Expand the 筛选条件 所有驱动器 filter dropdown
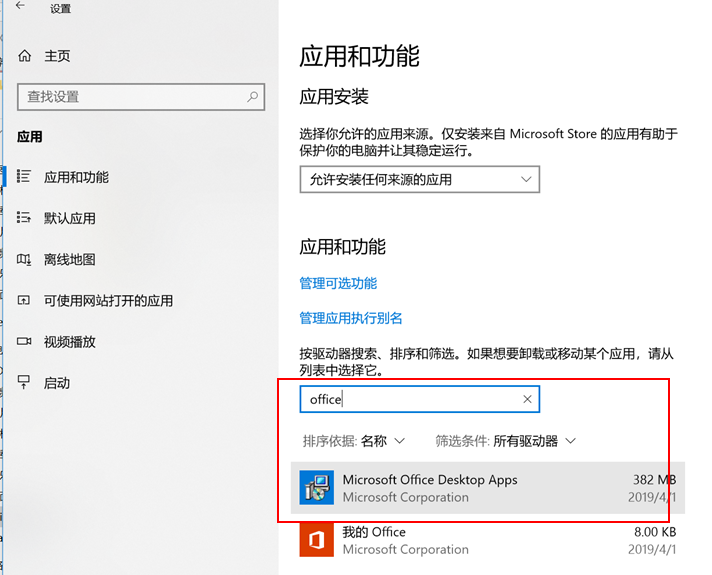 pyautogui.click(x=506, y=441)
